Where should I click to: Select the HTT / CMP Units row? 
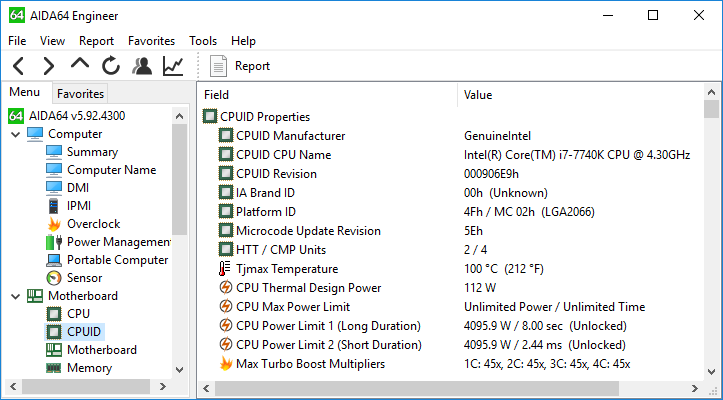452,250
